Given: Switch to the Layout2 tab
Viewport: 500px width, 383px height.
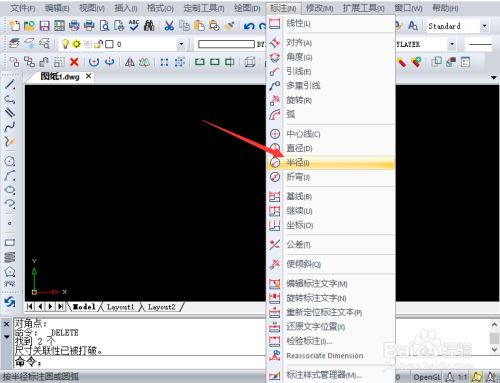Looking at the screenshot, I should (162, 307).
